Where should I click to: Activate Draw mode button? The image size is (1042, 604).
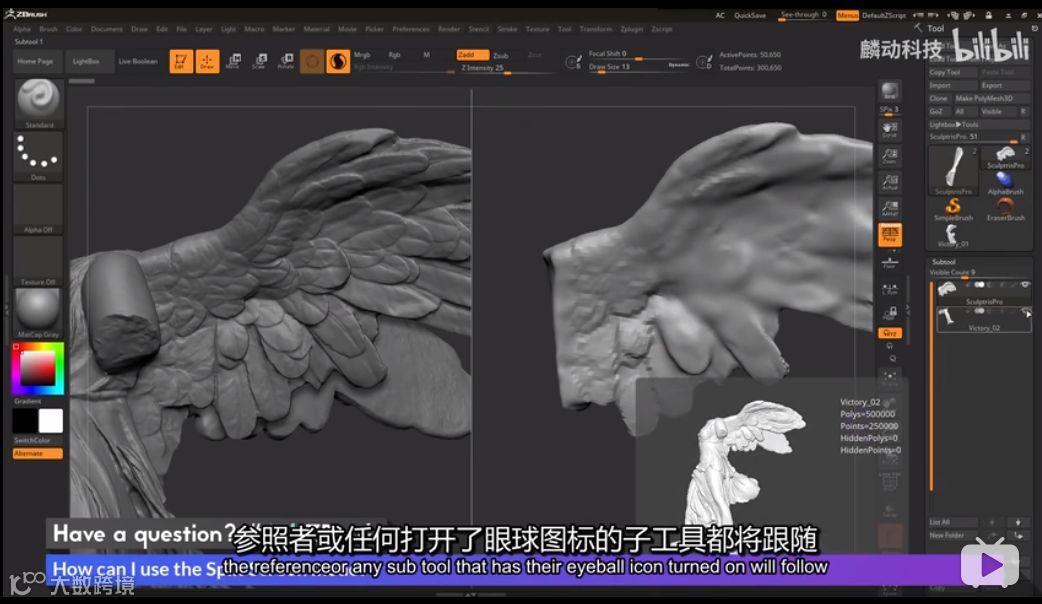pyautogui.click(x=207, y=61)
